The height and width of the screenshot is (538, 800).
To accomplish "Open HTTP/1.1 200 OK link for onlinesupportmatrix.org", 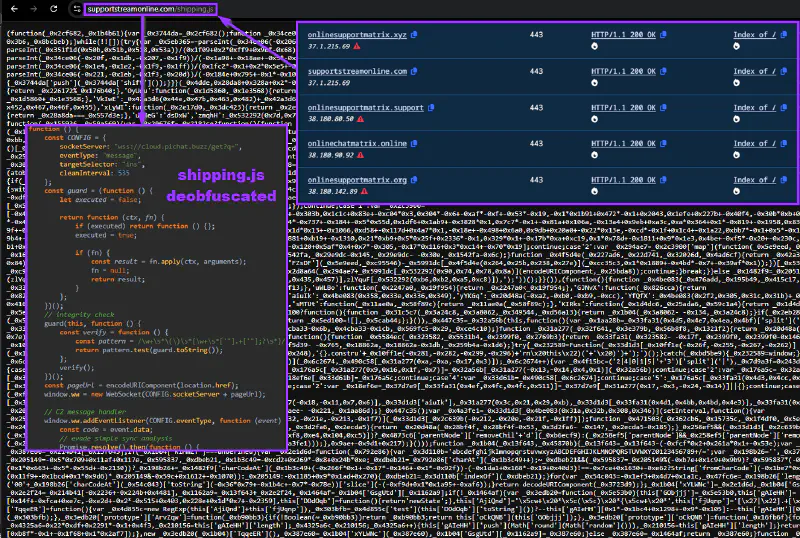I will [623, 180].
